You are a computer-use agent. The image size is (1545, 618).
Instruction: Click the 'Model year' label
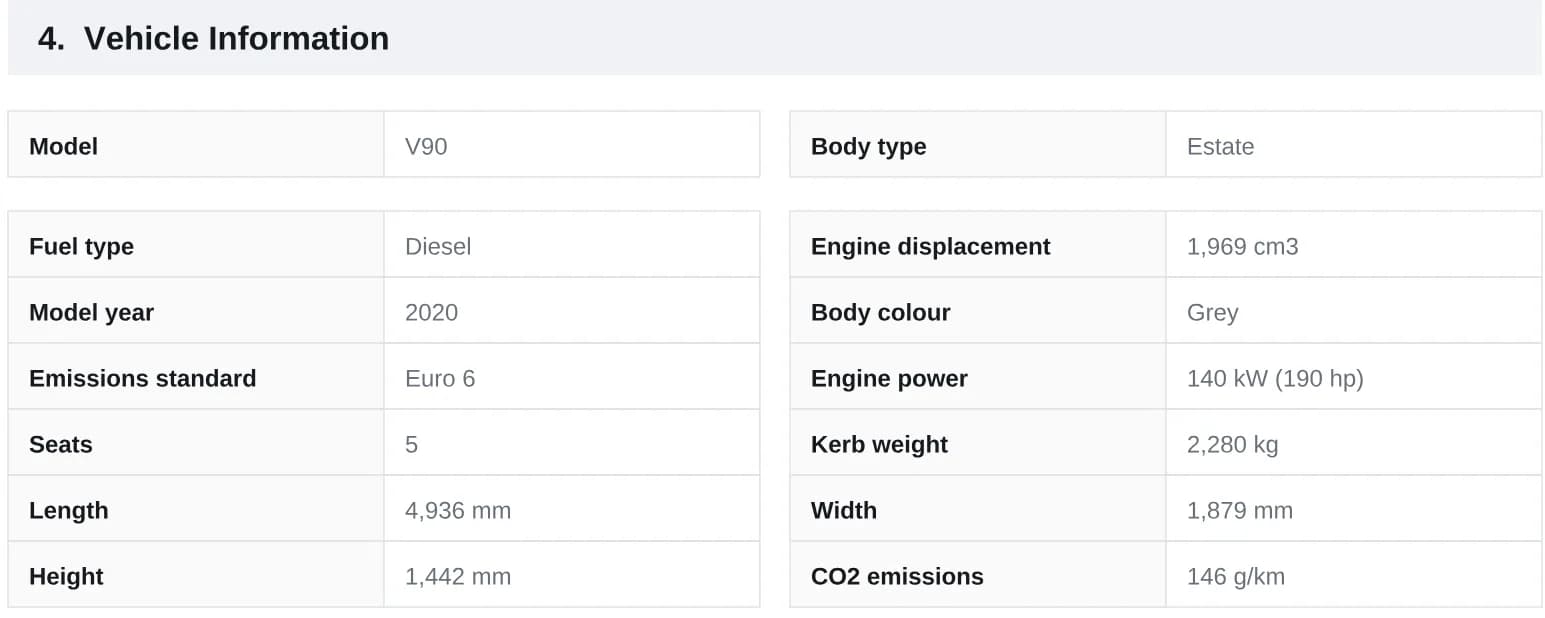click(x=91, y=312)
